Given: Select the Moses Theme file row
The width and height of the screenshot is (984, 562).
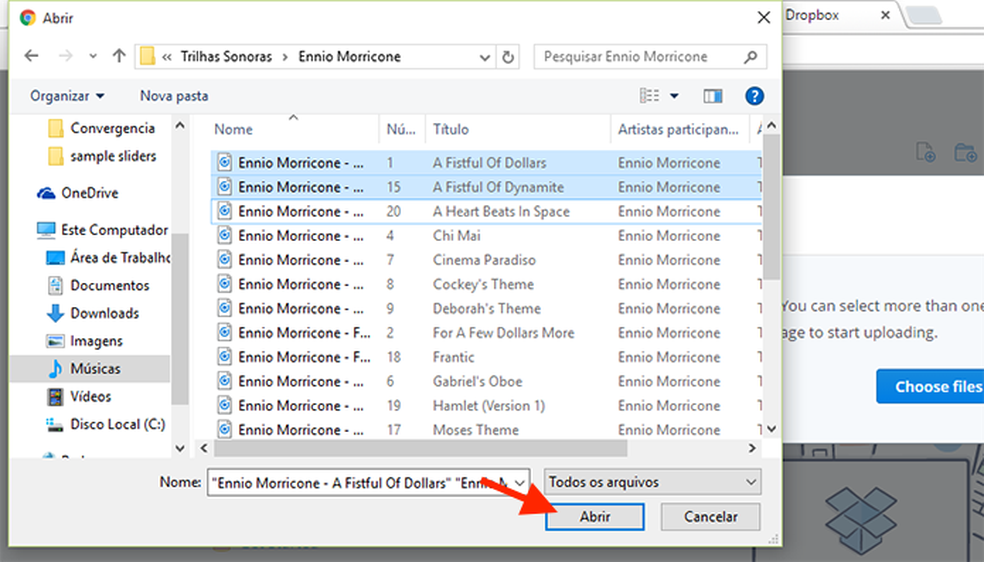Looking at the screenshot, I should 486,430.
